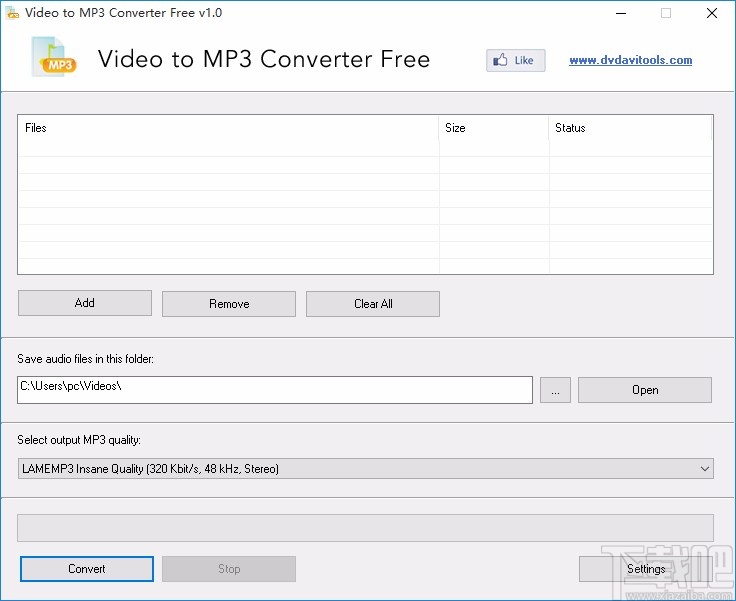Click the MP3 file logo icon

55,57
